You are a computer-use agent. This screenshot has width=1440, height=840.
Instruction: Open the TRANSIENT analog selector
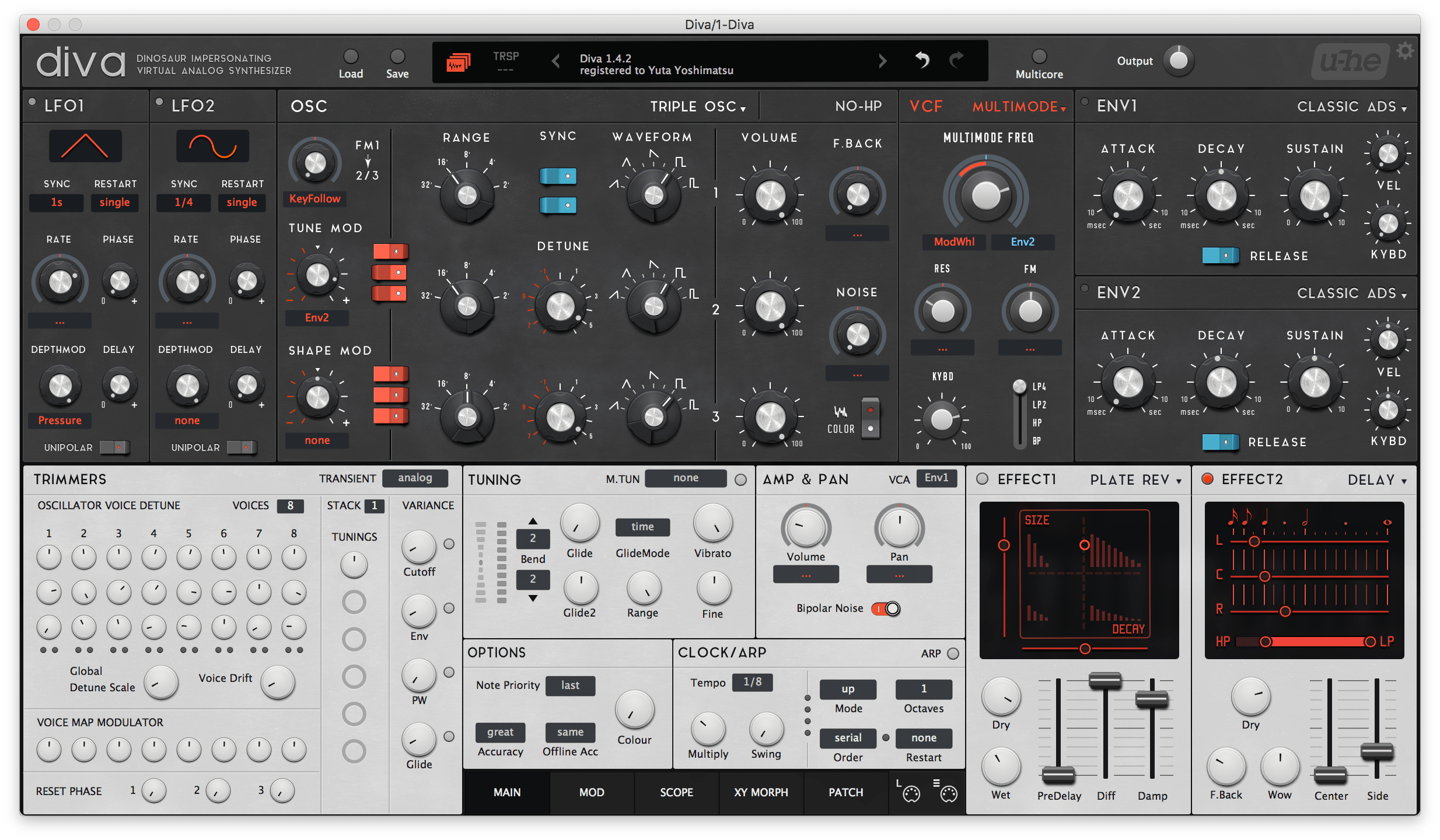pos(415,478)
